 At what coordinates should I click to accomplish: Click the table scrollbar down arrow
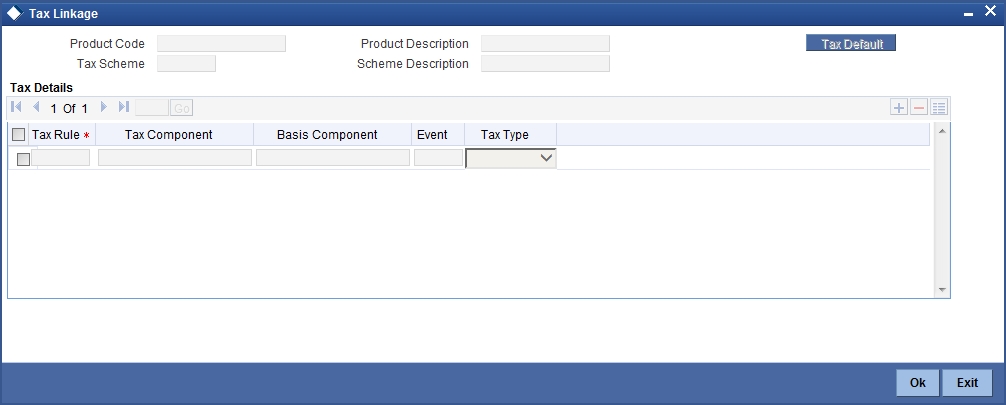point(942,290)
